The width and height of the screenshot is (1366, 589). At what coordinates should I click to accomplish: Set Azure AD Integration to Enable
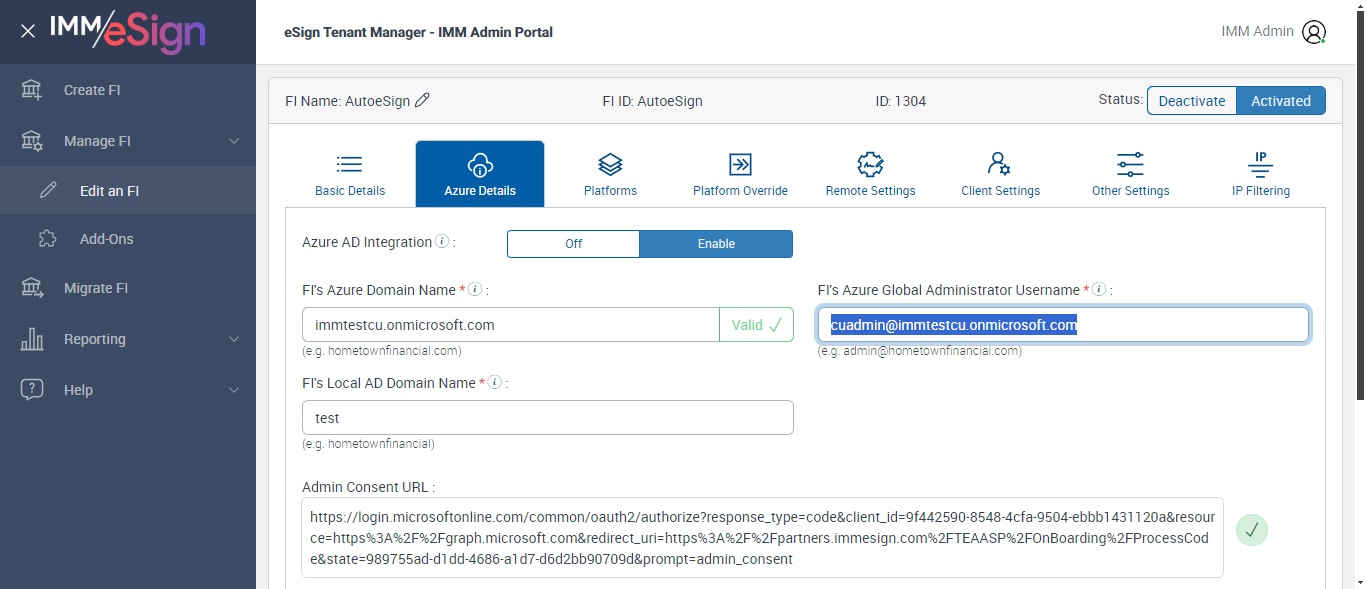[x=716, y=244]
